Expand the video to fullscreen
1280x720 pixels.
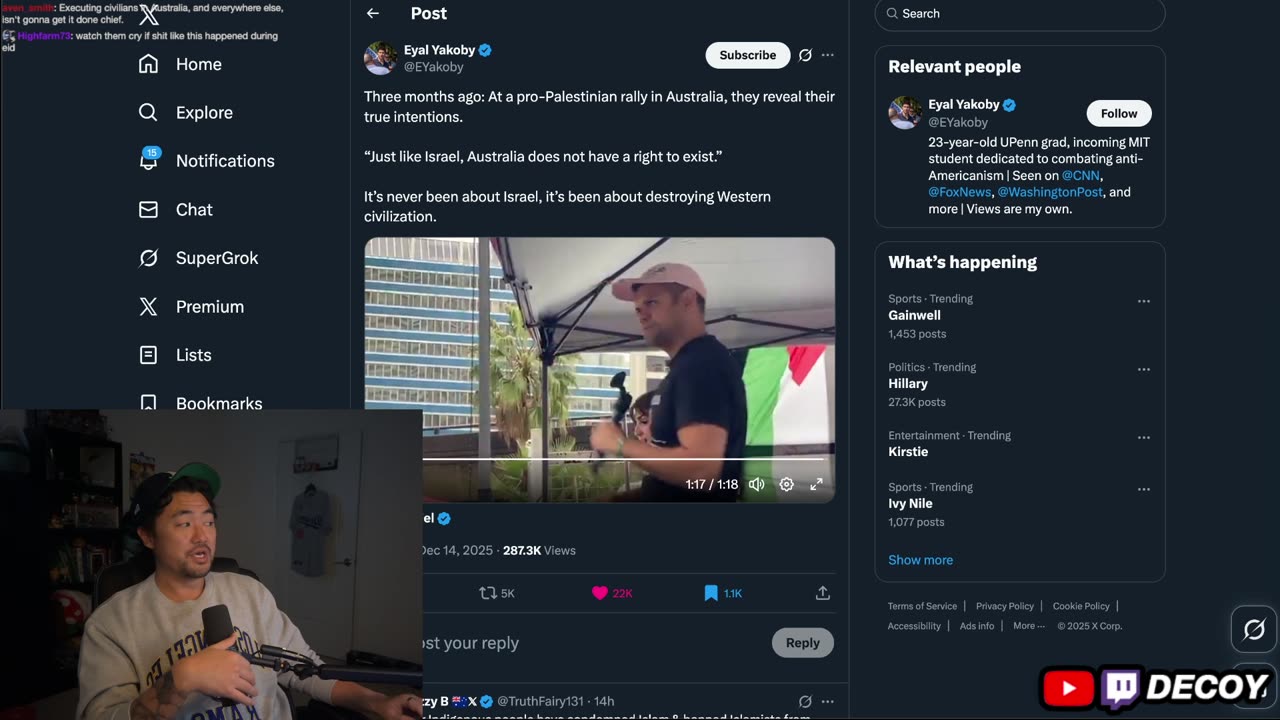tap(816, 484)
